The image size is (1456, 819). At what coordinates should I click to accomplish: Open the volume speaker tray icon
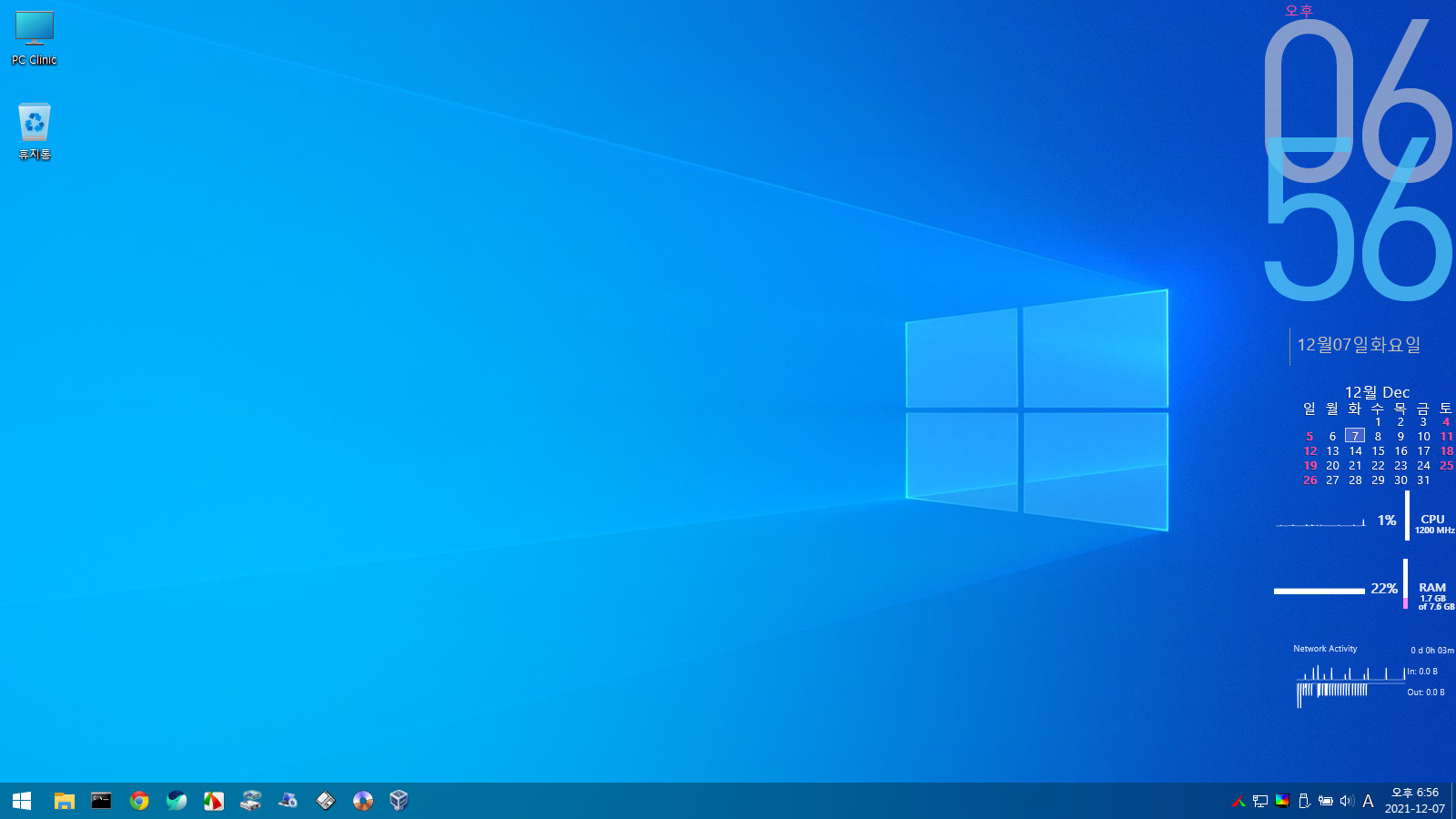pyautogui.click(x=1347, y=801)
